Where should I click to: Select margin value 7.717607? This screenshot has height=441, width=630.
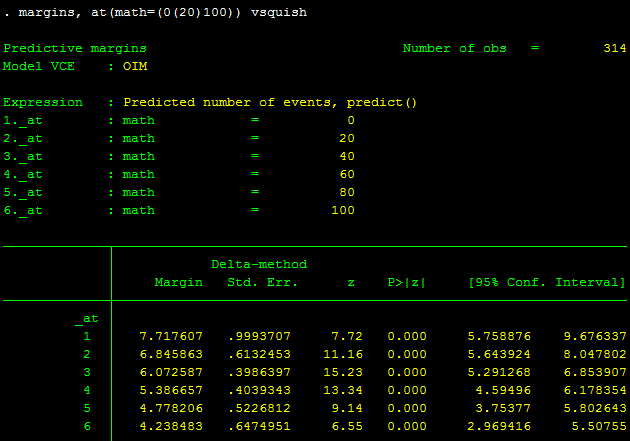point(170,336)
